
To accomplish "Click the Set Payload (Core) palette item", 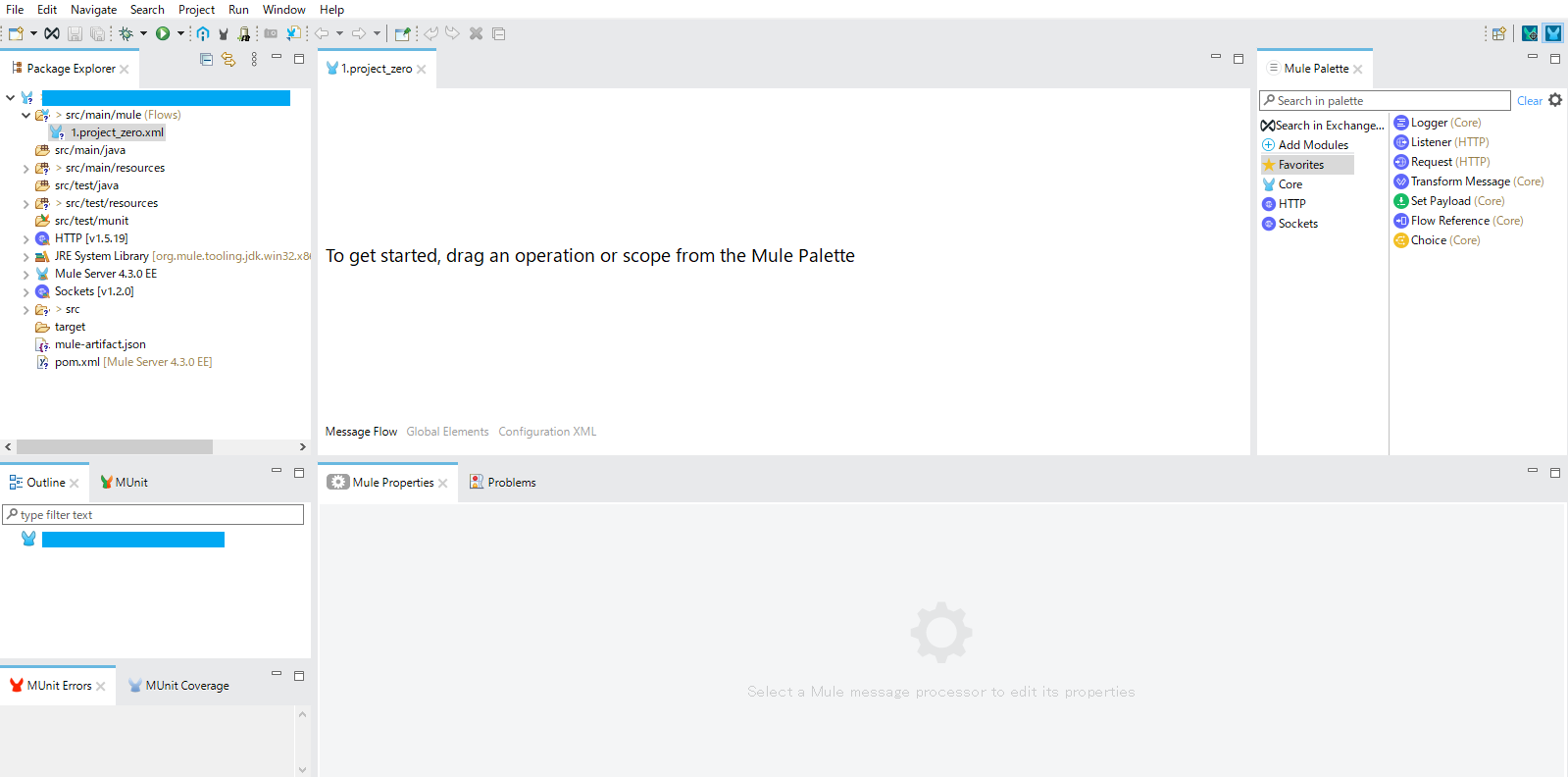I will [1449, 201].
